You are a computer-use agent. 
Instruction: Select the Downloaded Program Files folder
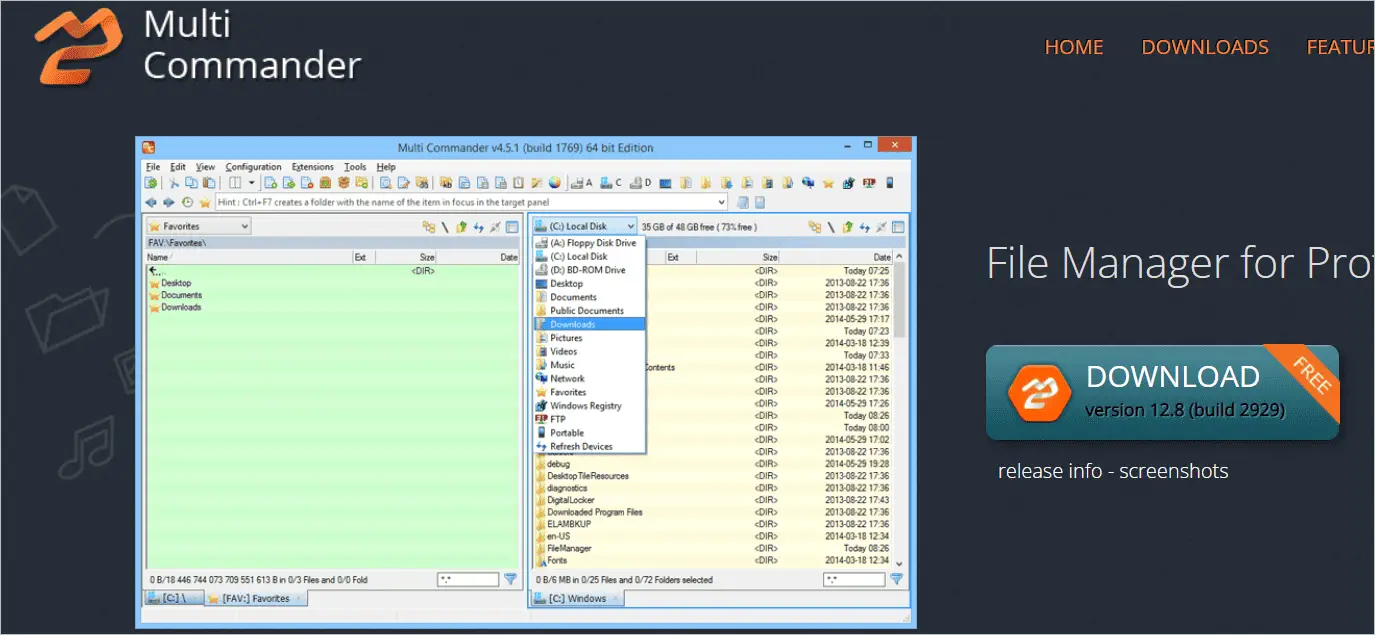[594, 512]
